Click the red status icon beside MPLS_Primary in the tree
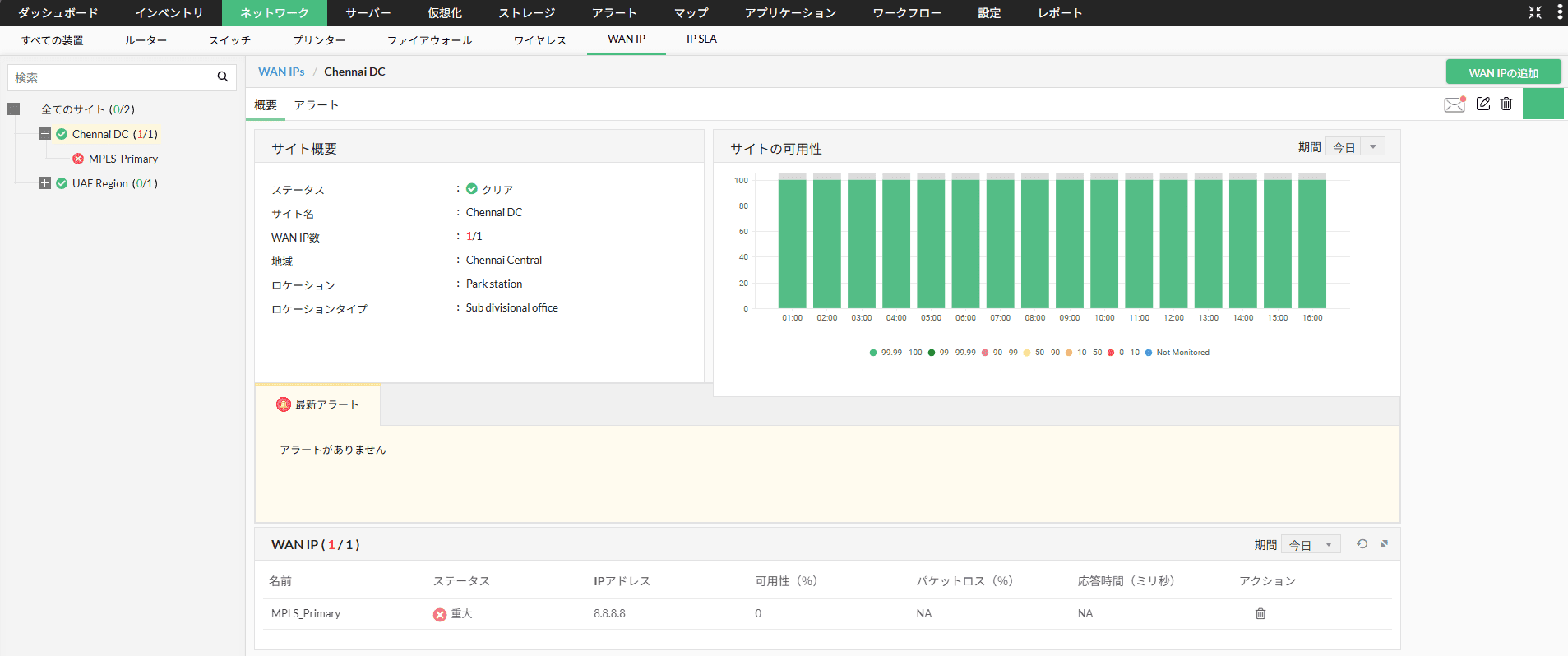 pyautogui.click(x=78, y=159)
